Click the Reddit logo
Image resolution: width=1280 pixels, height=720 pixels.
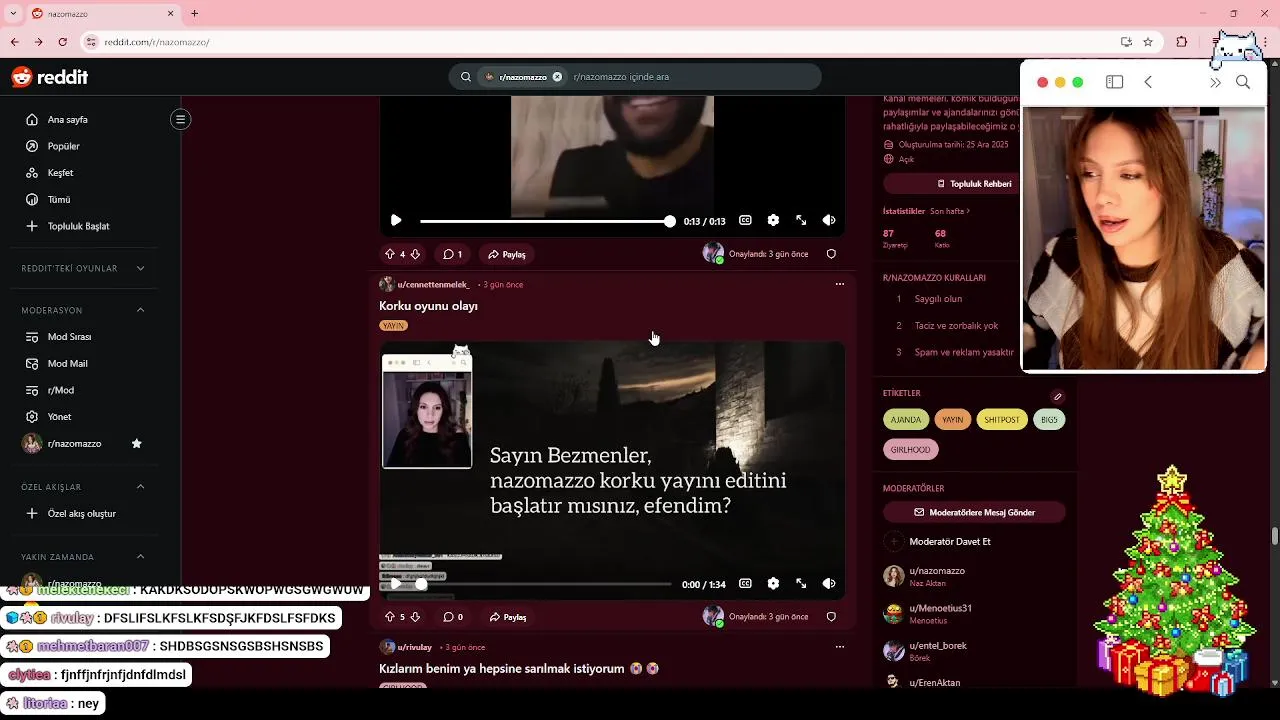click(50, 77)
